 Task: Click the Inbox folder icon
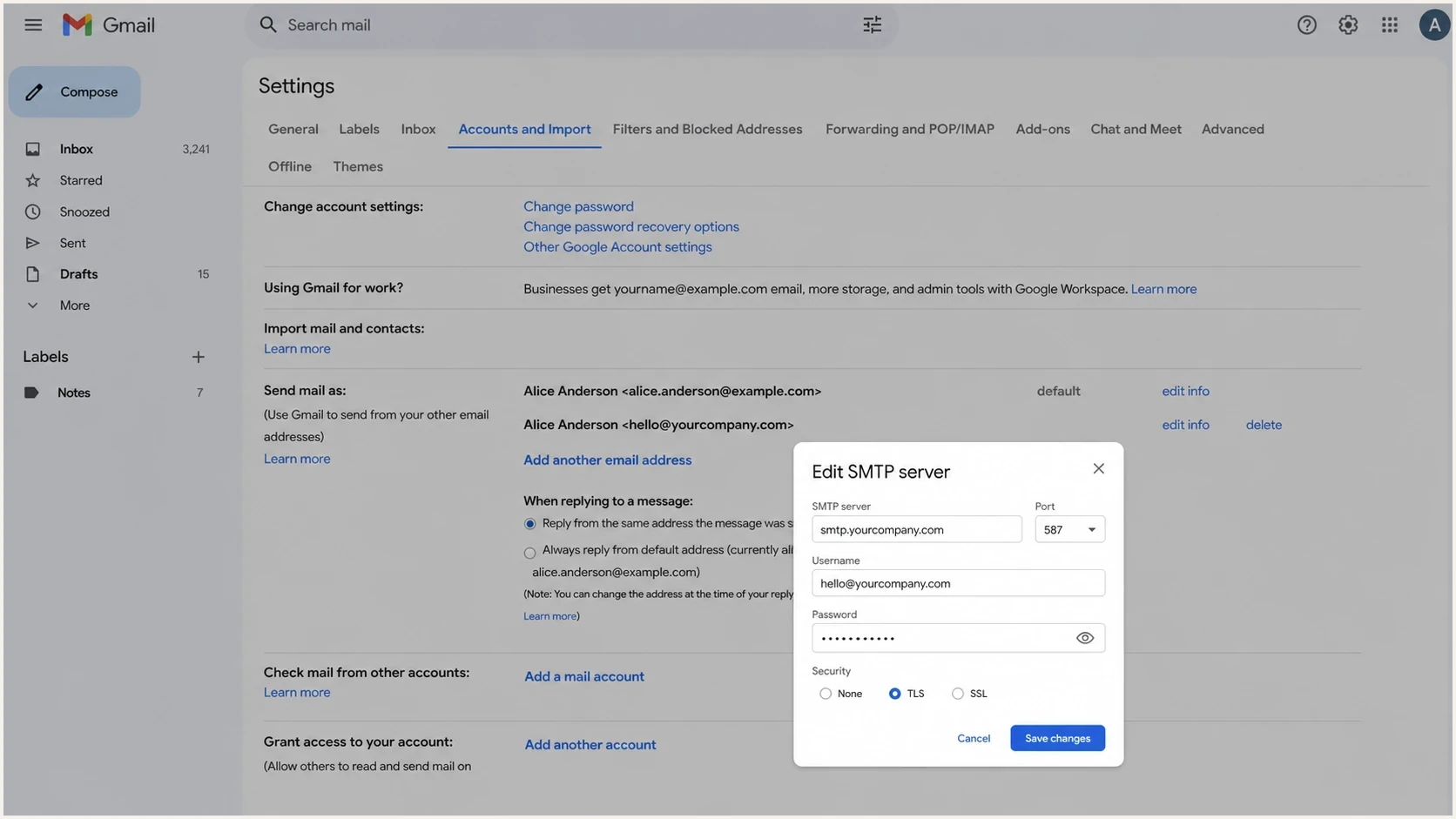coord(32,150)
